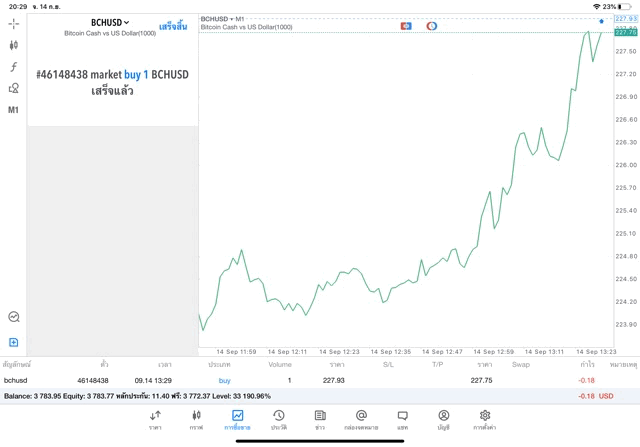Select the blue buy price marker on chart

[x=601, y=21]
